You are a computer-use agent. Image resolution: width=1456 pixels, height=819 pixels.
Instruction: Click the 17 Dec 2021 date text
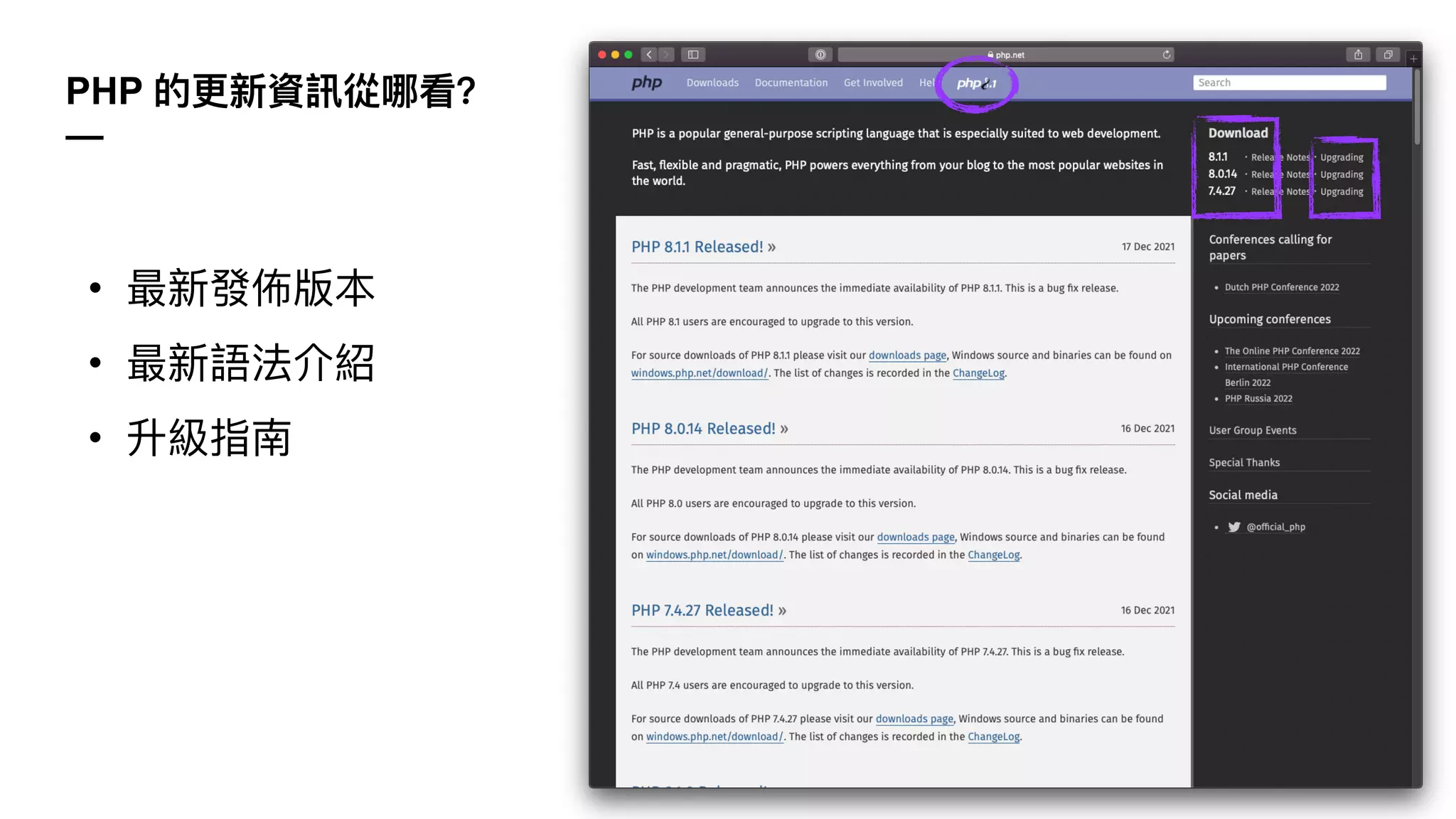point(1148,247)
